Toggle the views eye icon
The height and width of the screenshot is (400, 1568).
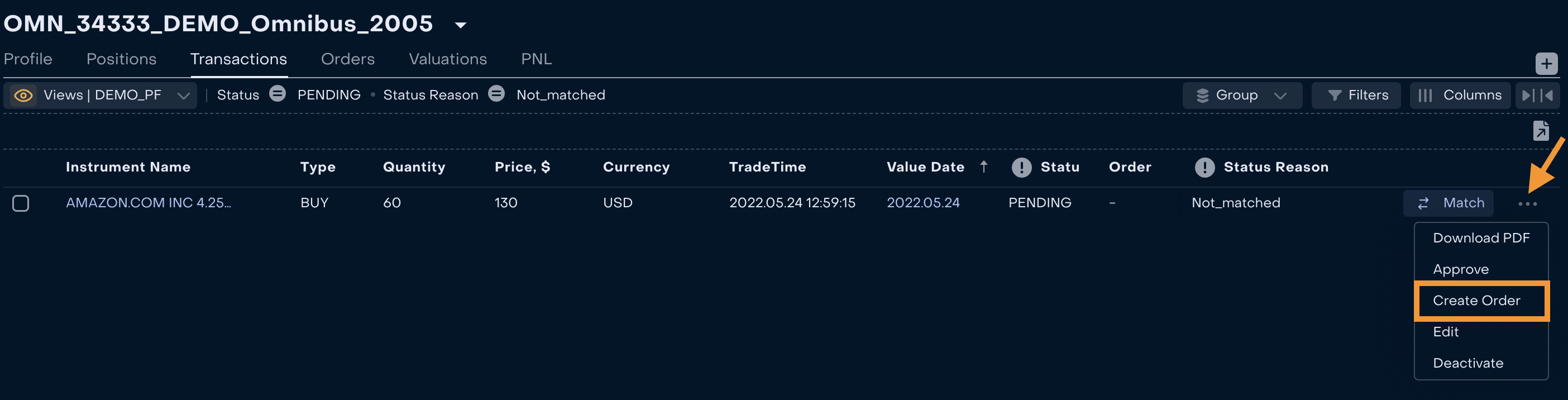[x=23, y=96]
